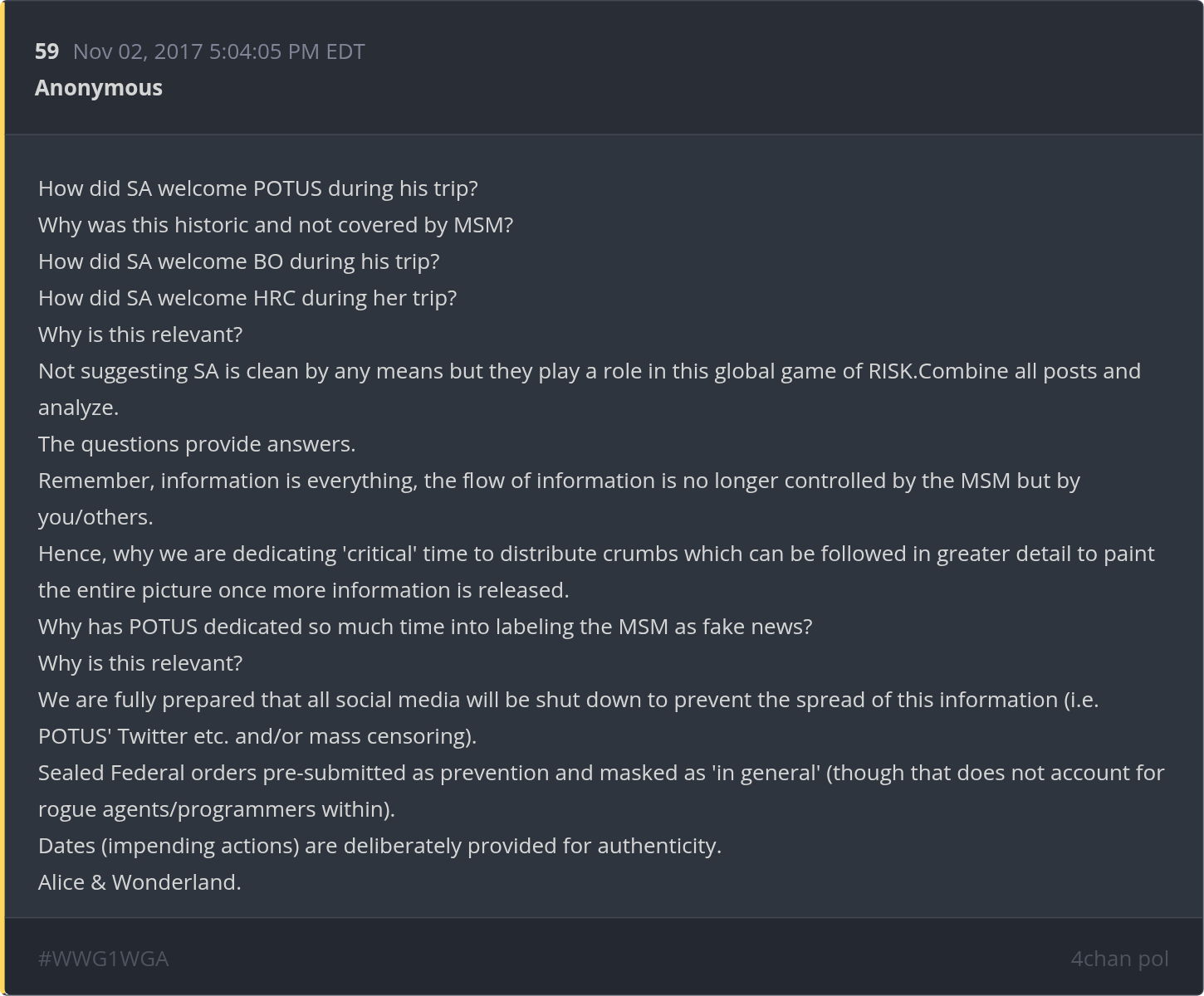Click the line about labeling MSM fake news

click(x=425, y=627)
